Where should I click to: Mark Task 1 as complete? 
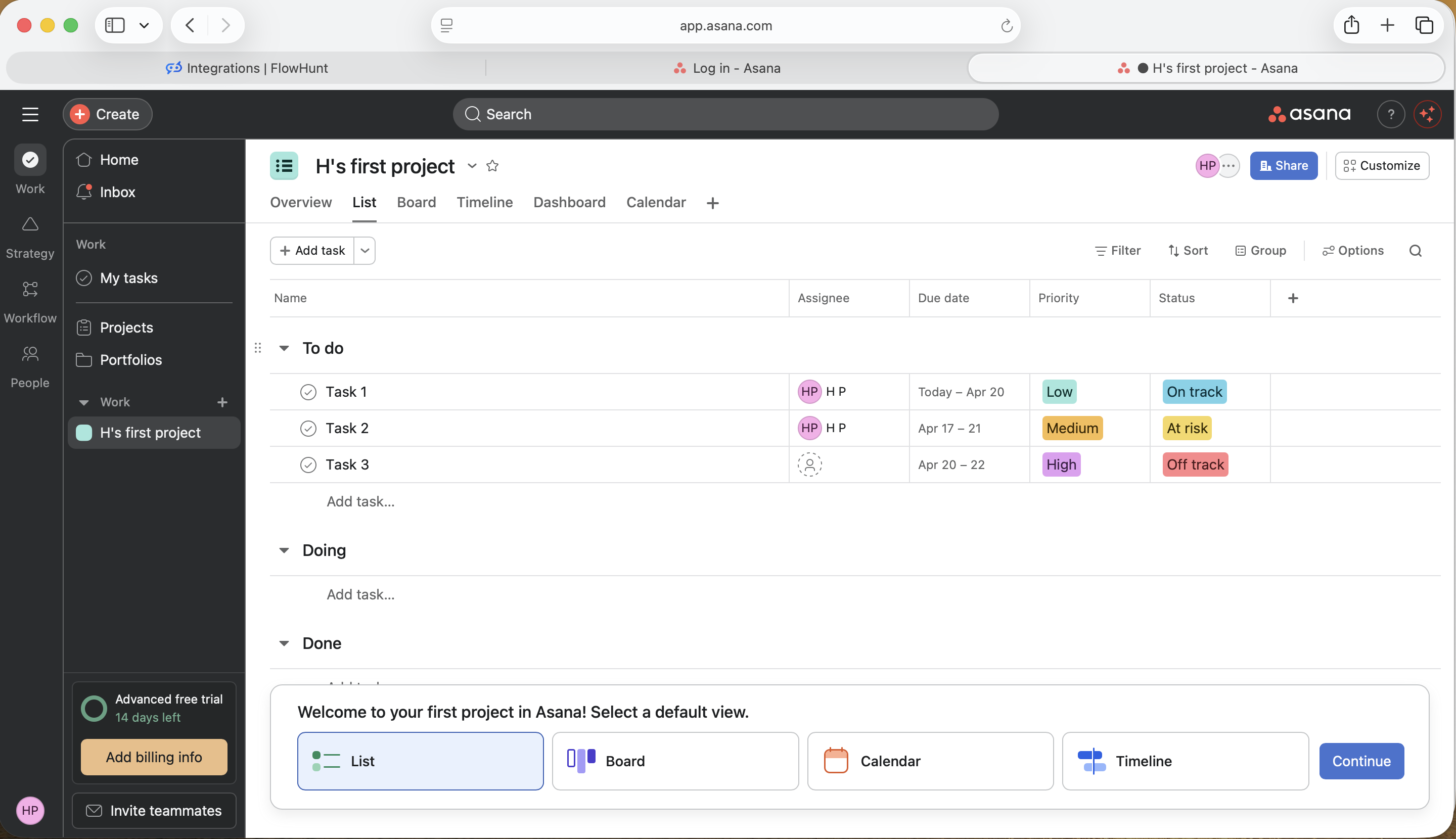(308, 392)
